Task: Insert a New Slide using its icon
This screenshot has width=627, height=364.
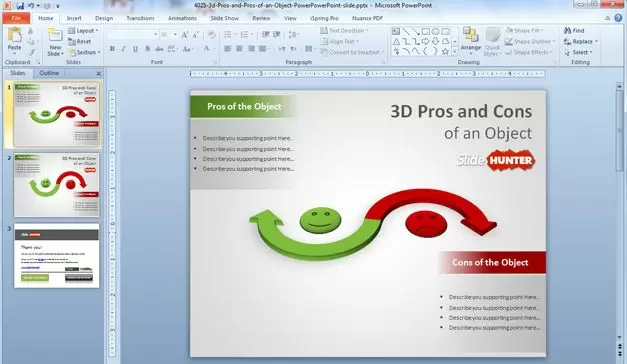Action: [55, 36]
